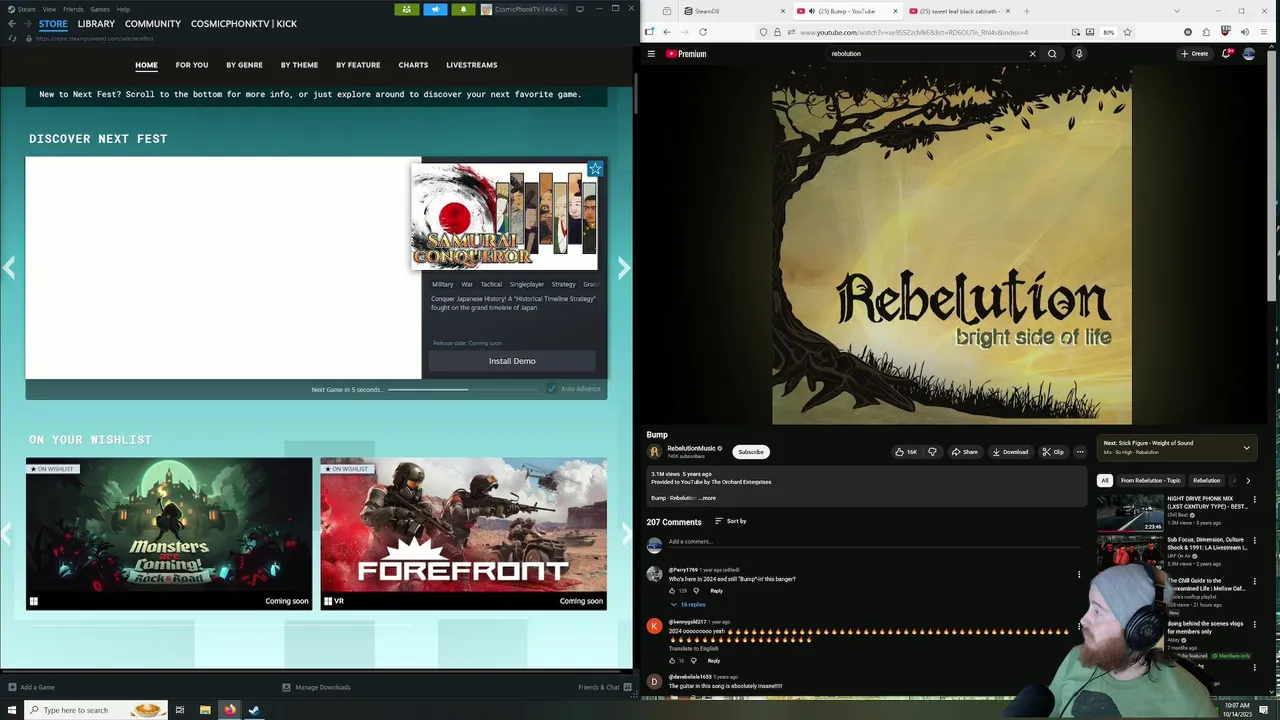Switch to SteamDB browser tab

[735, 11]
